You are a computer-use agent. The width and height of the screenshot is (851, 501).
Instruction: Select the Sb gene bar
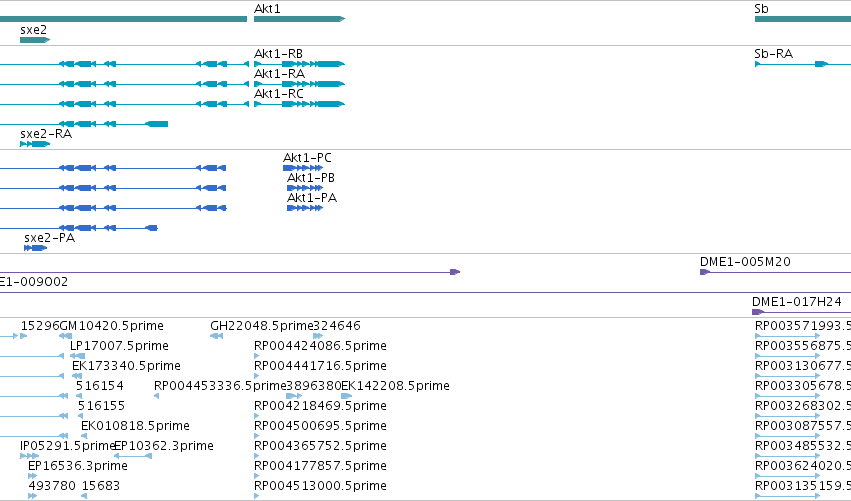(x=803, y=19)
